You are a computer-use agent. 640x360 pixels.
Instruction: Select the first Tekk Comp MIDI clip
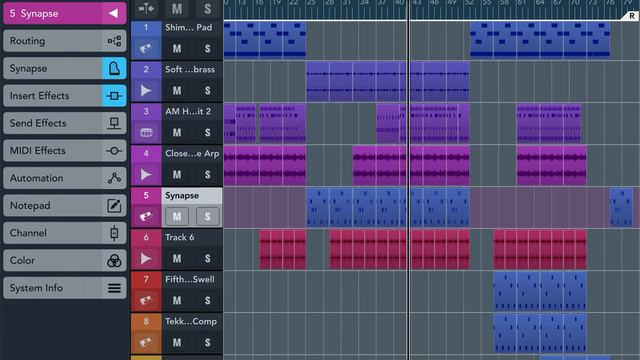point(505,333)
